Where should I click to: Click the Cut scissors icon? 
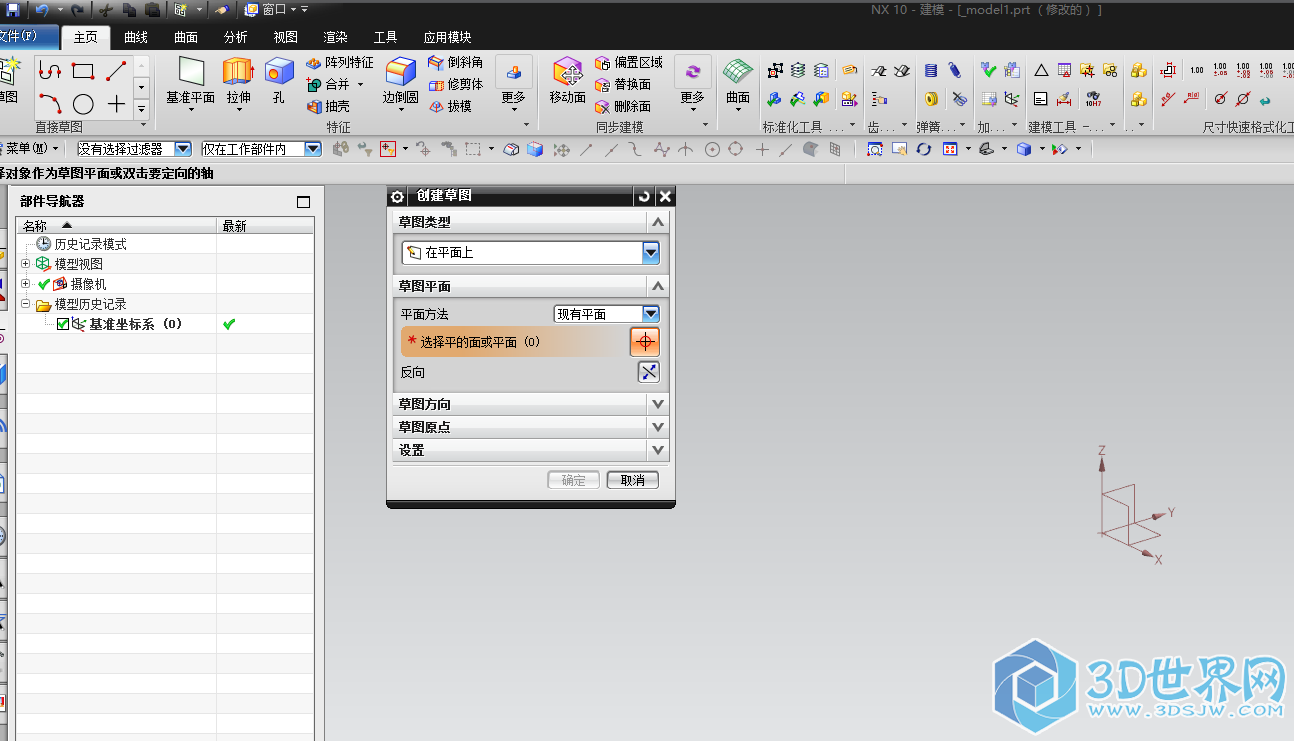click(x=106, y=9)
